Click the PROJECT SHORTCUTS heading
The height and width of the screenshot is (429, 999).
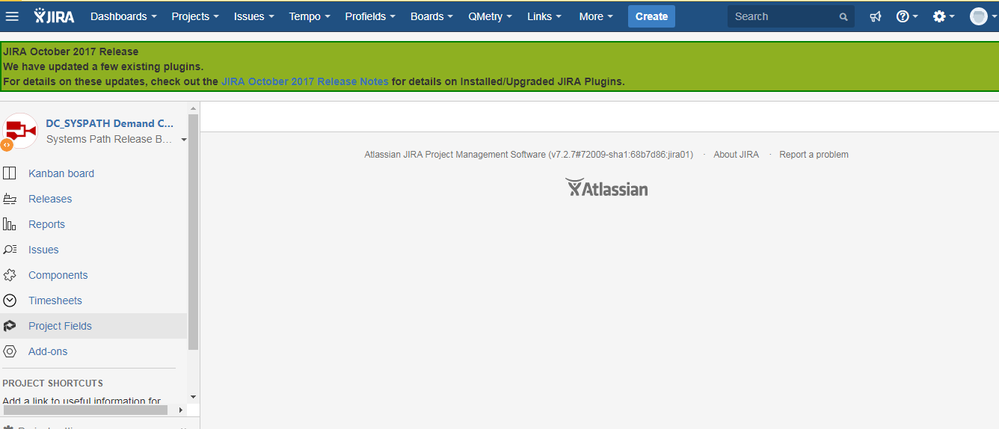point(53,383)
